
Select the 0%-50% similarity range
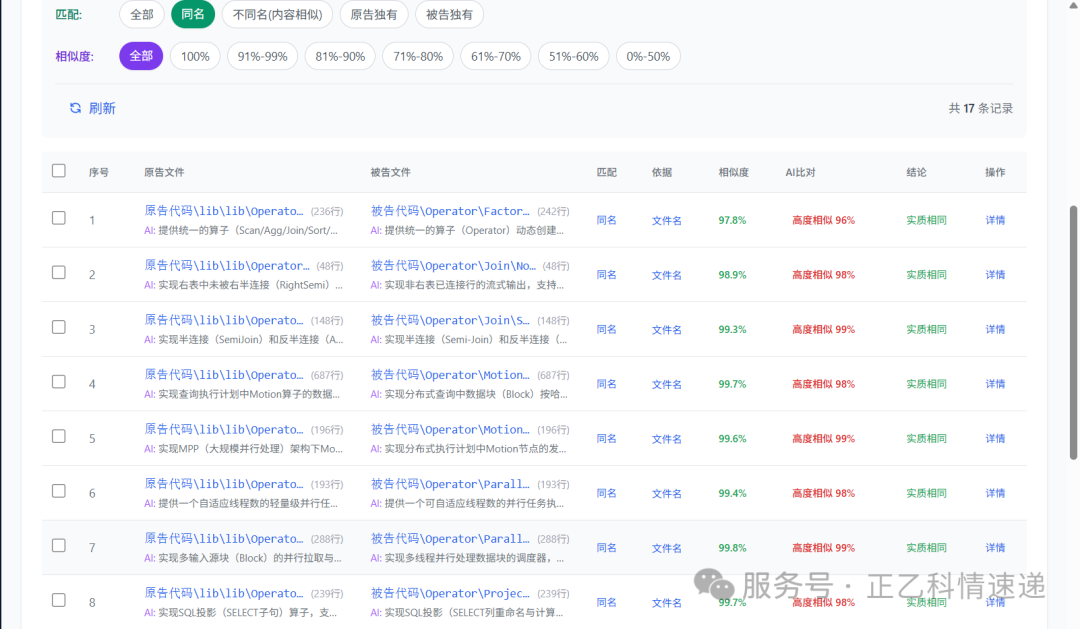(x=647, y=56)
